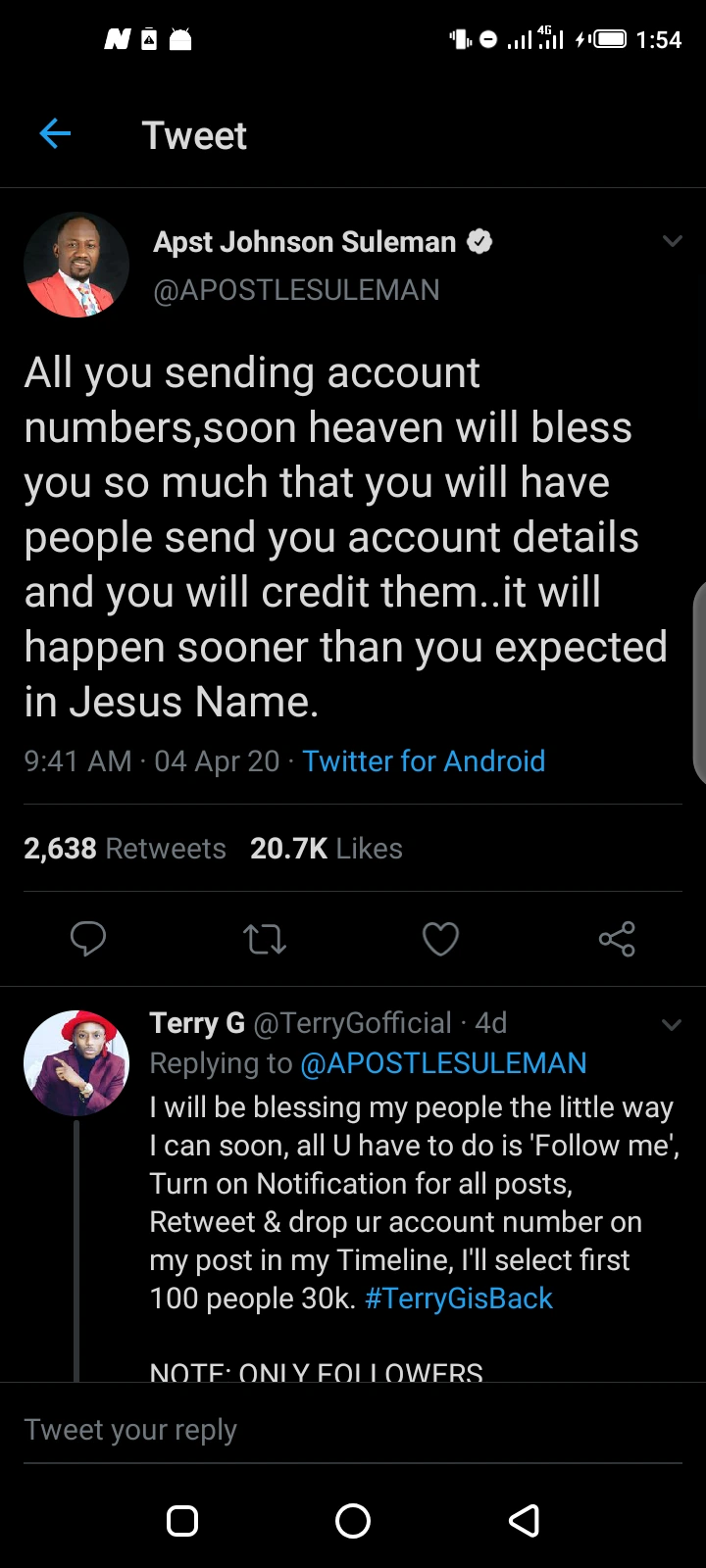
Task: Open the #TerryGisBack hashtag
Action: pyautogui.click(x=458, y=1298)
